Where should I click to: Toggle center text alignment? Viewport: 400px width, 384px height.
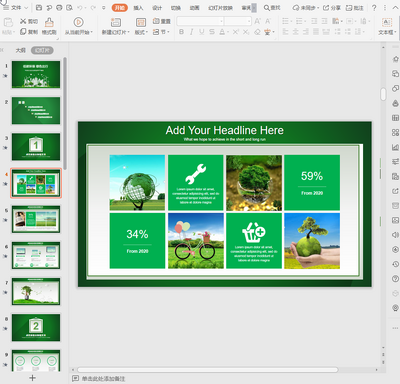295,32
